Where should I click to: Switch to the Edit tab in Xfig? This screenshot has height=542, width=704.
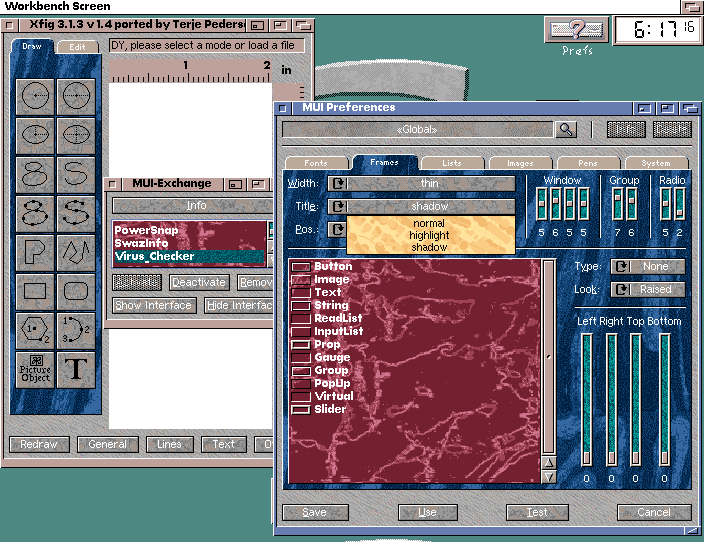76,46
